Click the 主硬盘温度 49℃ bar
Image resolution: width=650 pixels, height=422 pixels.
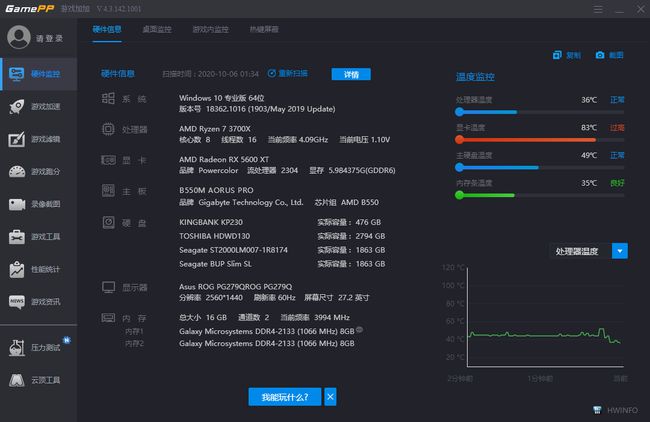click(x=539, y=167)
